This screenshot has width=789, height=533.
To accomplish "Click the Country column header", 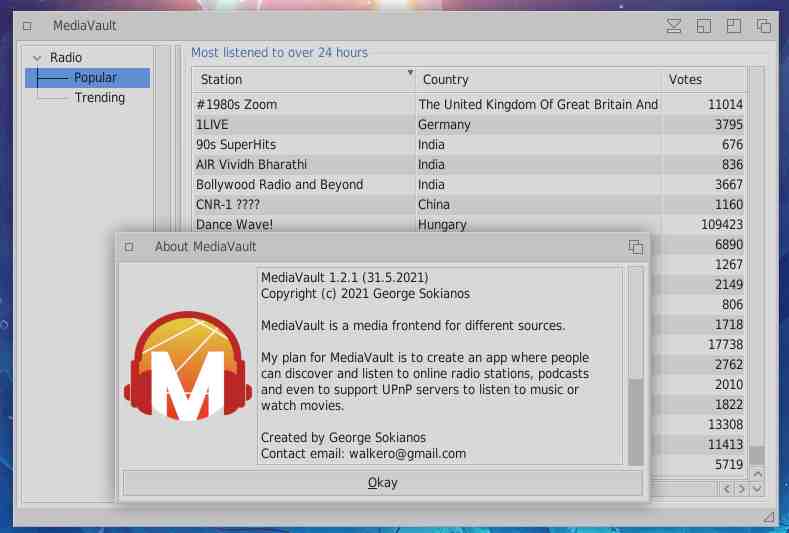I will click(x=538, y=80).
